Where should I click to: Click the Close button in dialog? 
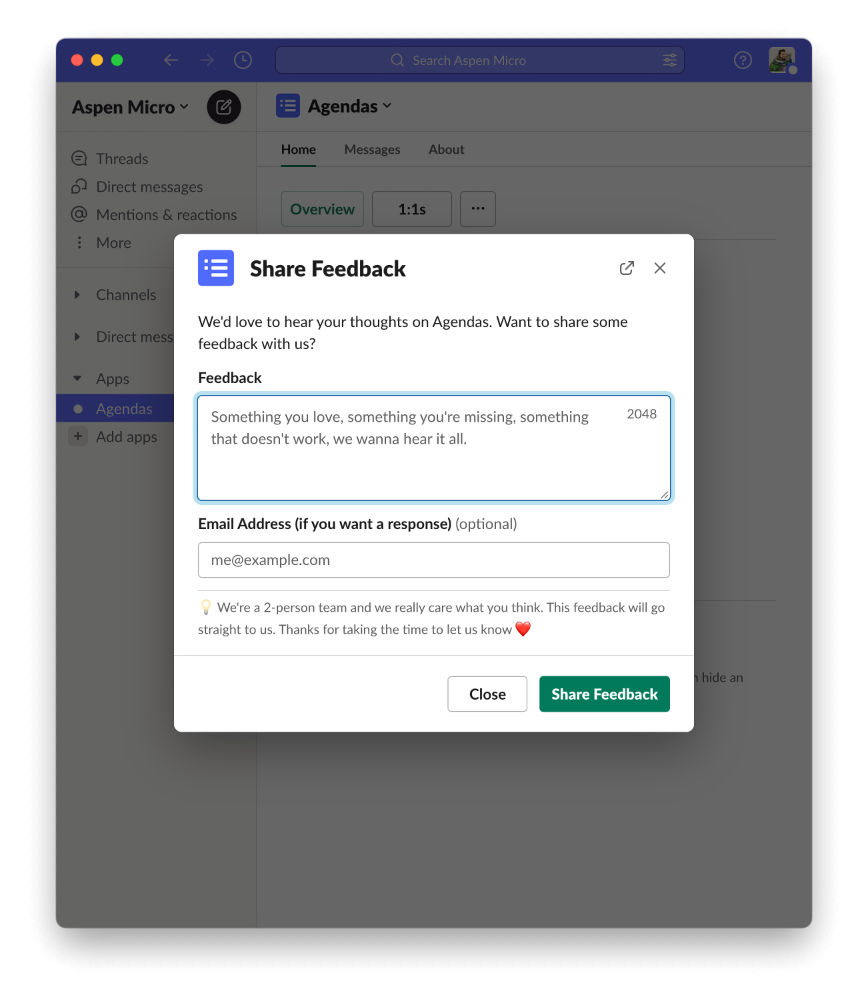pos(487,694)
